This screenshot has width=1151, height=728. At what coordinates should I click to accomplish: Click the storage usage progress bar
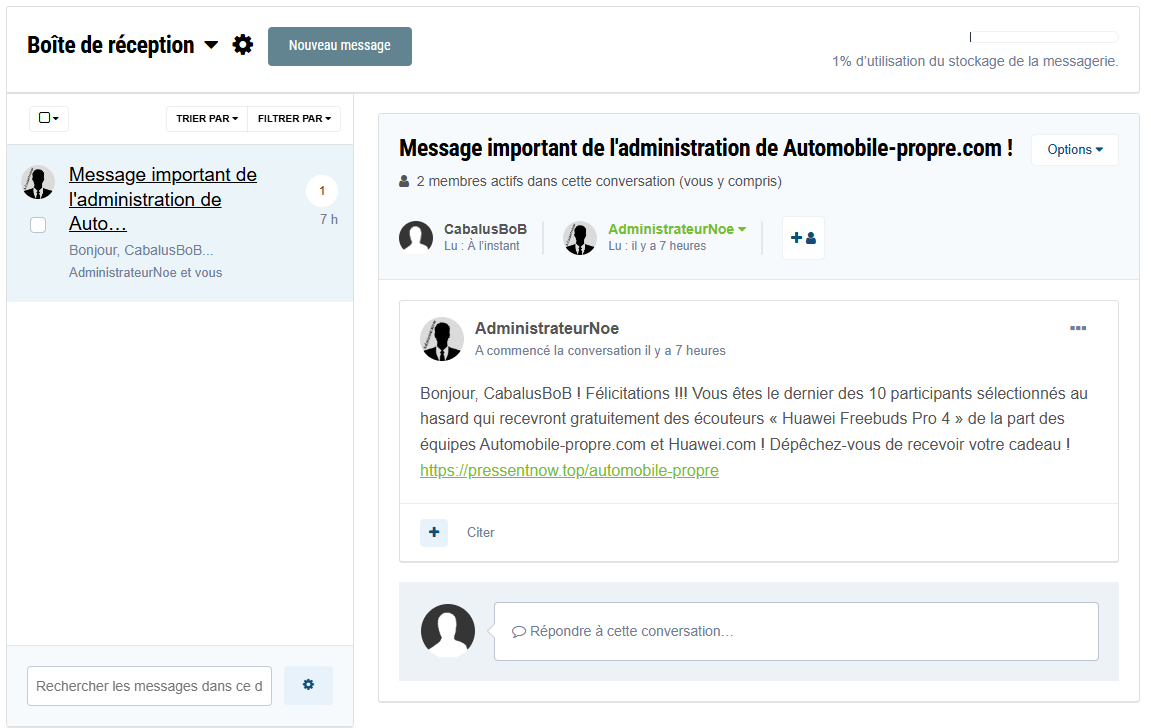point(1043,37)
